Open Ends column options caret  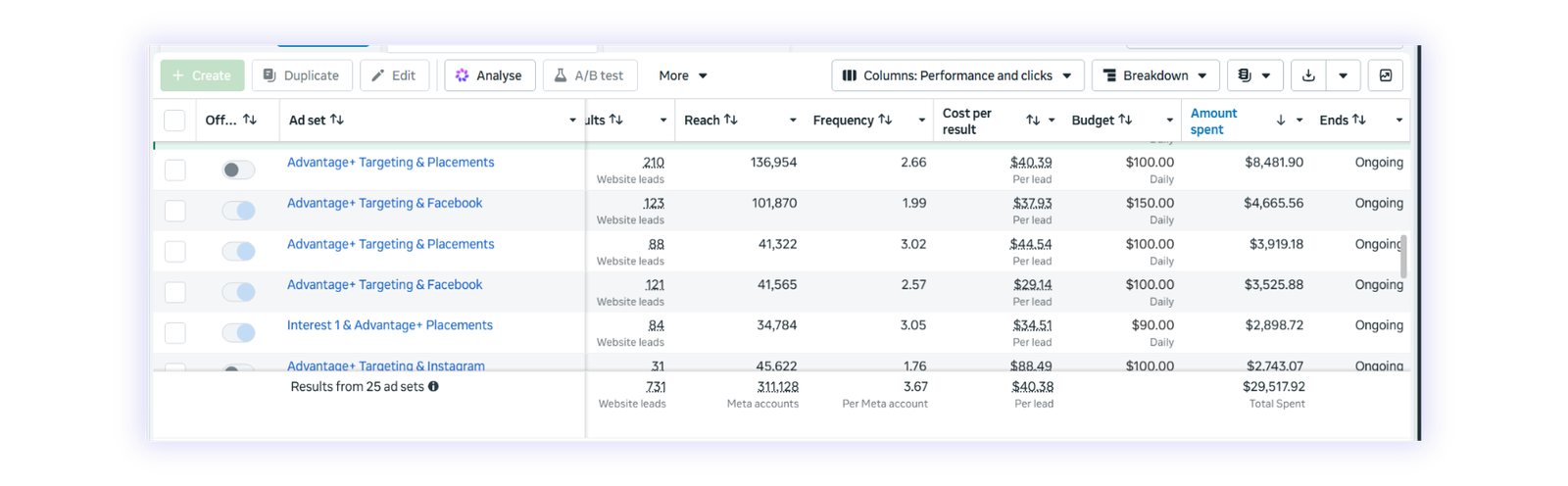point(1399,121)
